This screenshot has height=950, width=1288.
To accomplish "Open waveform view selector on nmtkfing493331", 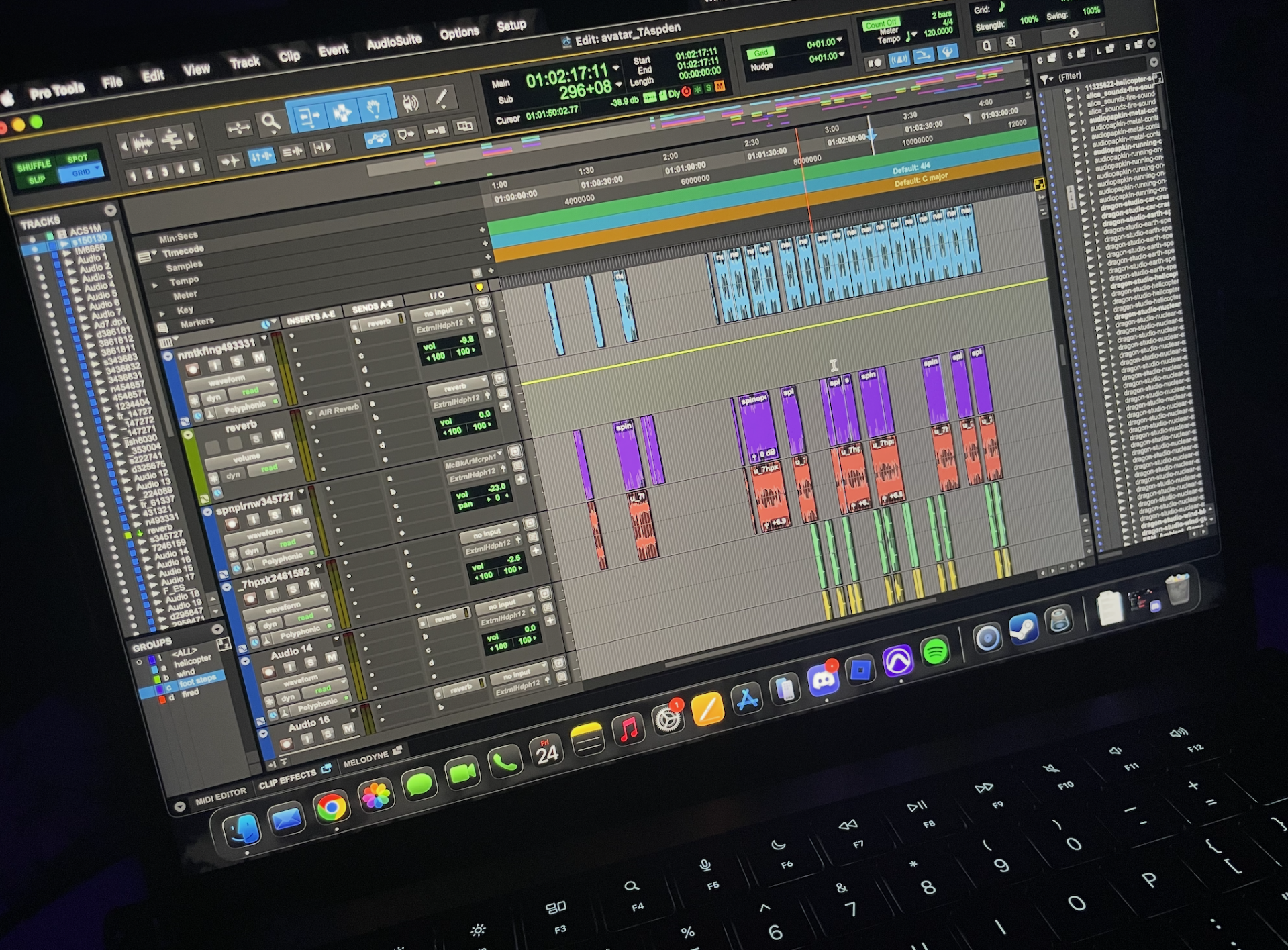I will pyautogui.click(x=229, y=381).
